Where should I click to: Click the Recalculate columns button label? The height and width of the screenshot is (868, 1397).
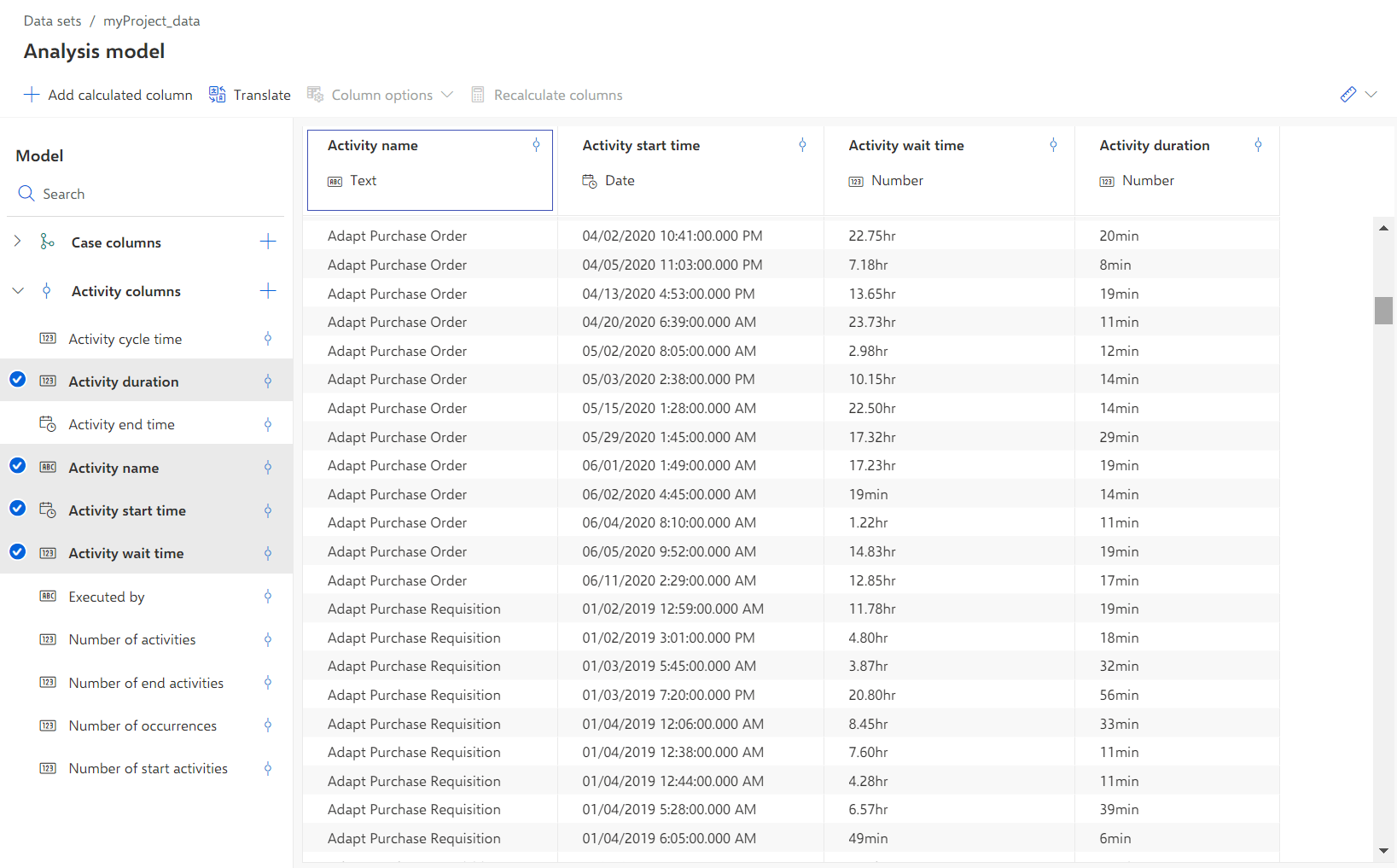click(x=558, y=95)
